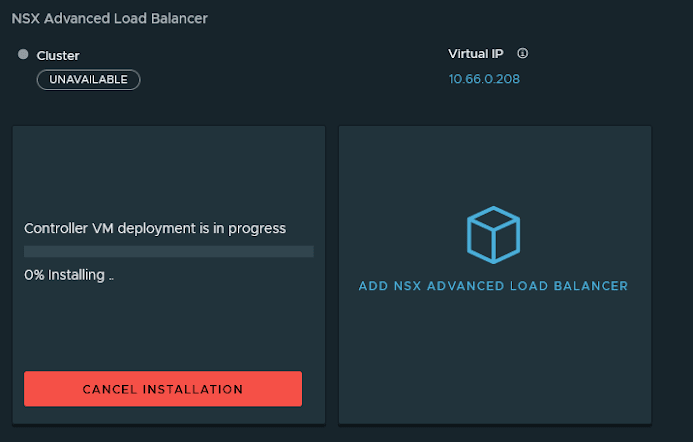Open the 10.66.0.208 virtual IP link
This screenshot has height=442, width=693.
(x=484, y=79)
